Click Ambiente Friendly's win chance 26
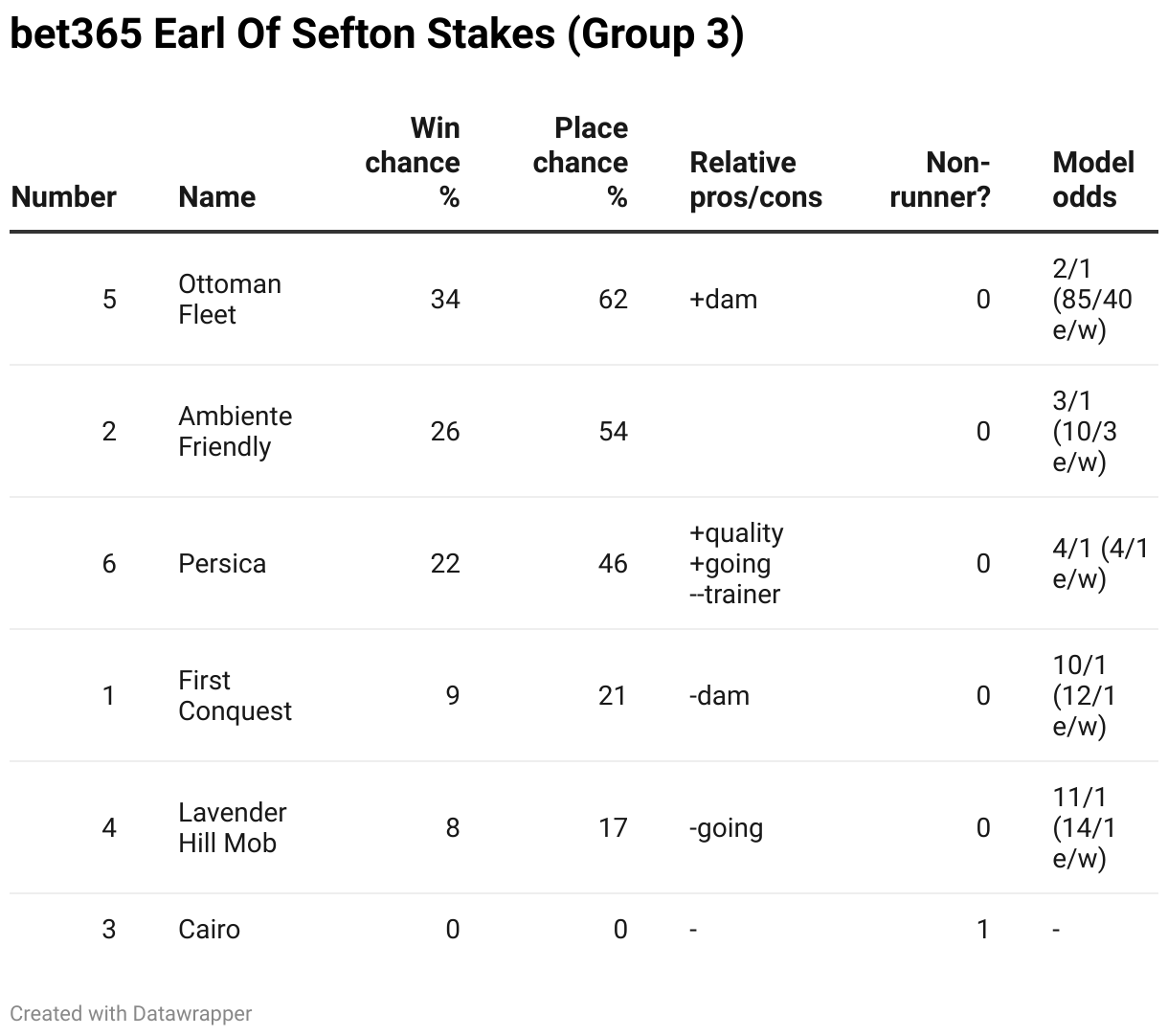The image size is (1168, 1036). click(x=445, y=431)
